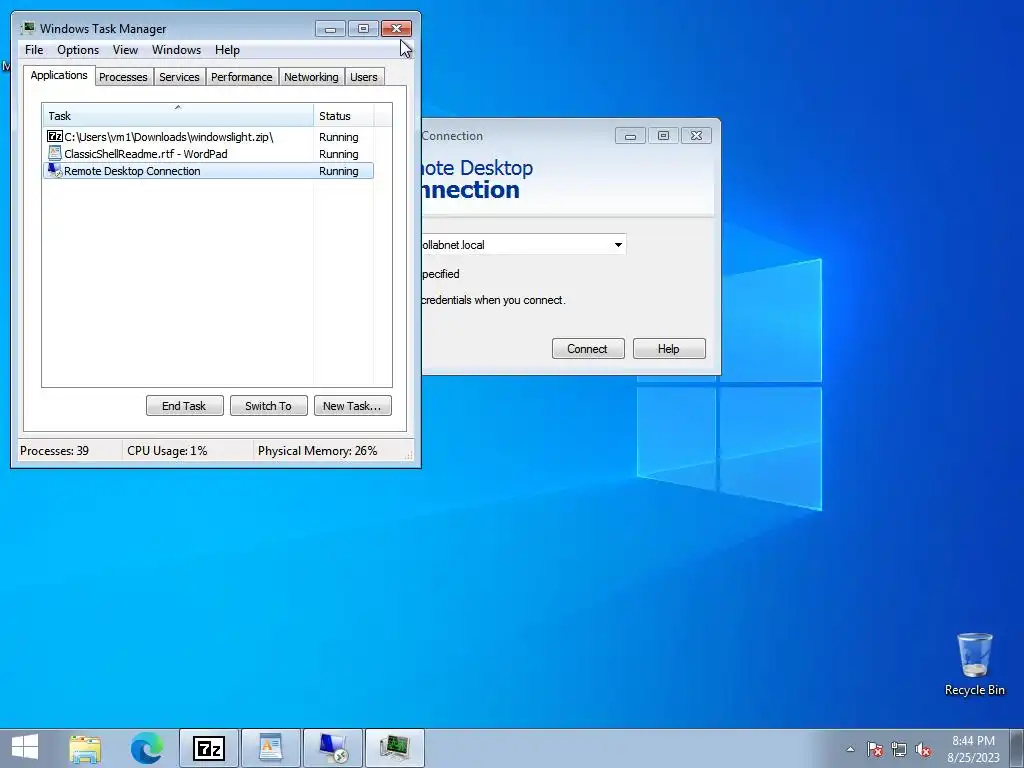The width and height of the screenshot is (1024, 768).
Task: Click Running status of WordPad task
Action: coord(338,153)
